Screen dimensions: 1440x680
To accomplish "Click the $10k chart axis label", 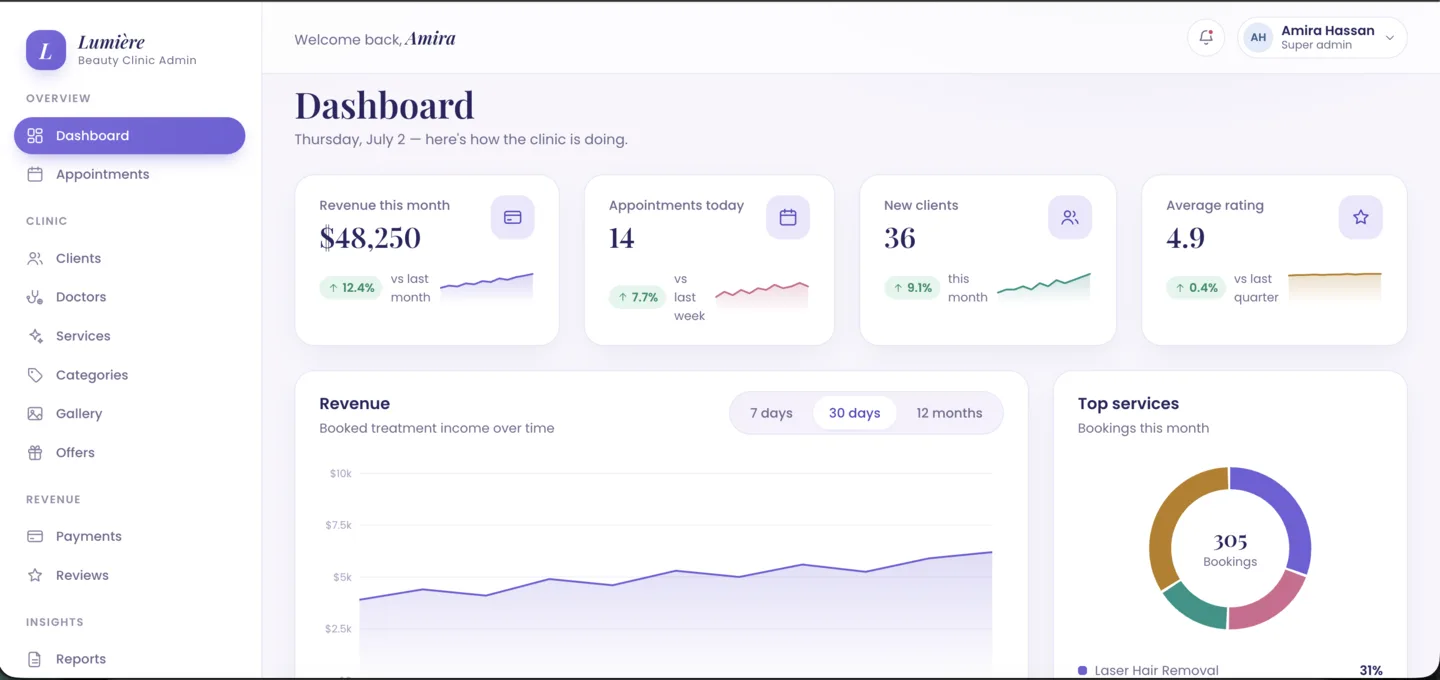I will (x=340, y=473).
